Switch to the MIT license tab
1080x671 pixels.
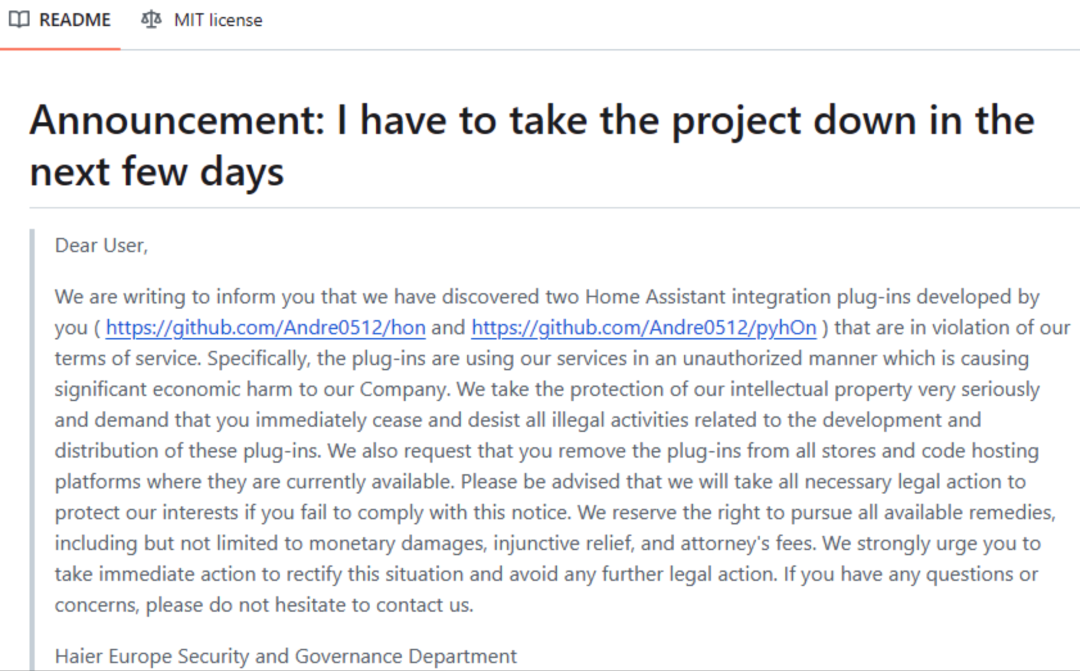point(202,21)
